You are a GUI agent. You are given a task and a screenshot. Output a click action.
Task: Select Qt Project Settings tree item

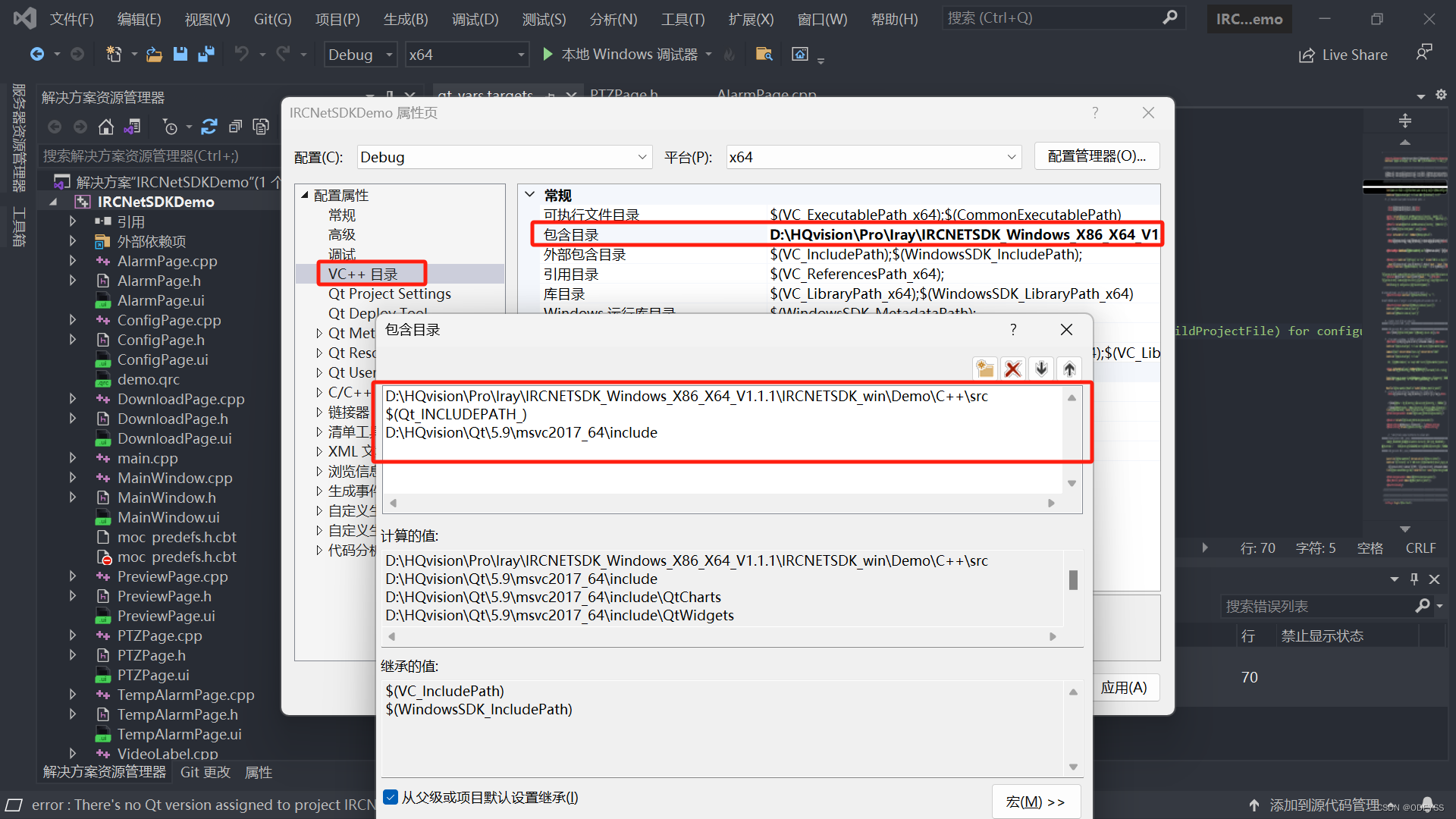pos(389,293)
